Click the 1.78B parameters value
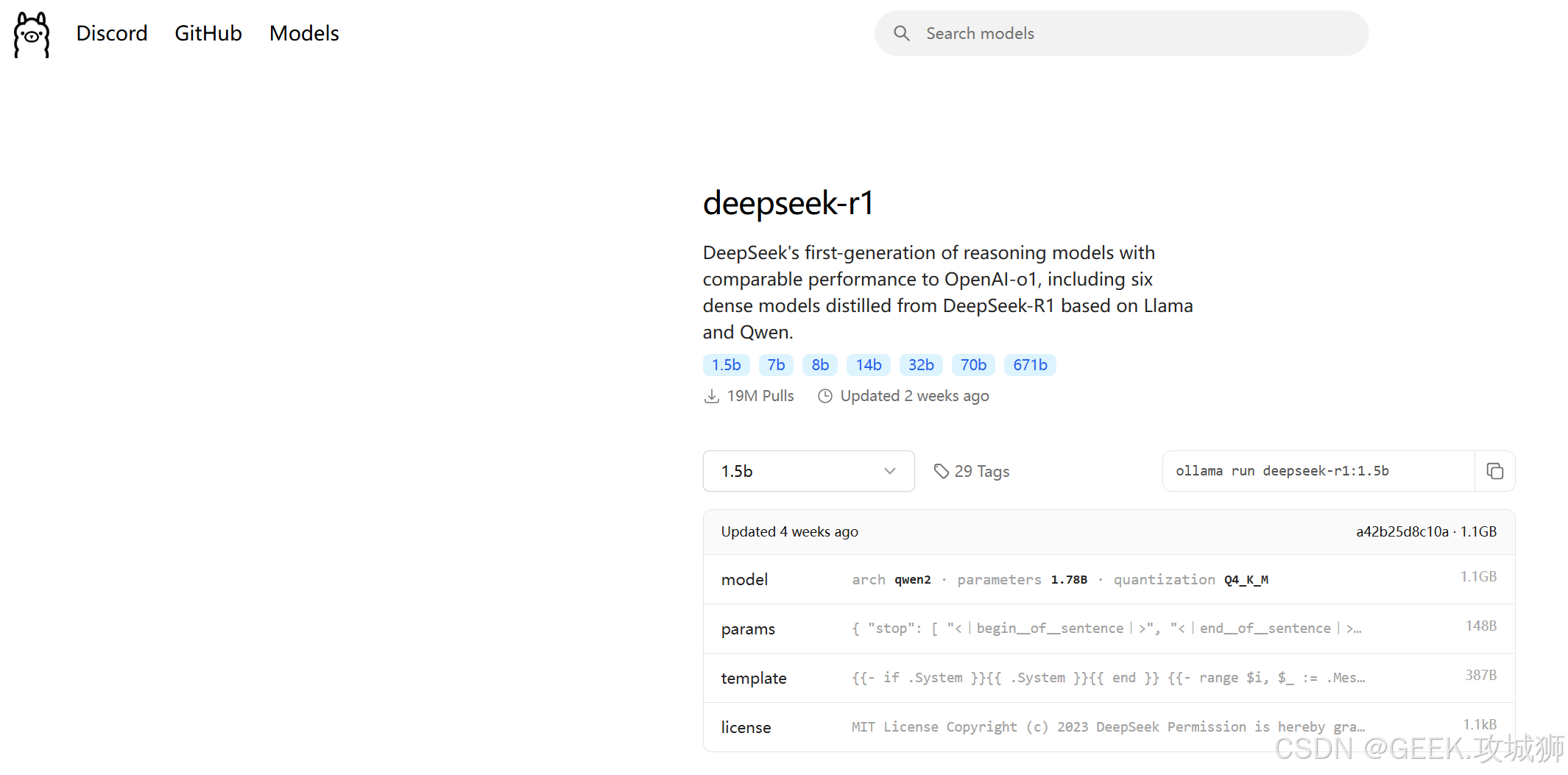1568x775 pixels. (1069, 580)
